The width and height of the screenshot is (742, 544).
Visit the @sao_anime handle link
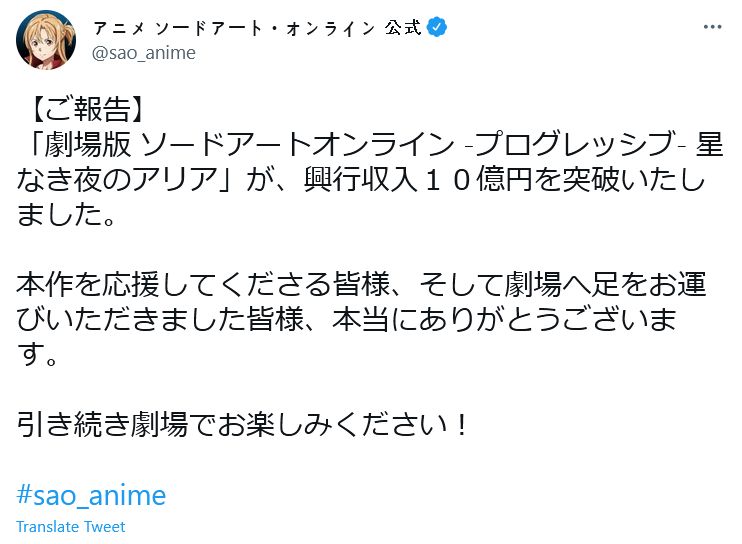[144, 53]
